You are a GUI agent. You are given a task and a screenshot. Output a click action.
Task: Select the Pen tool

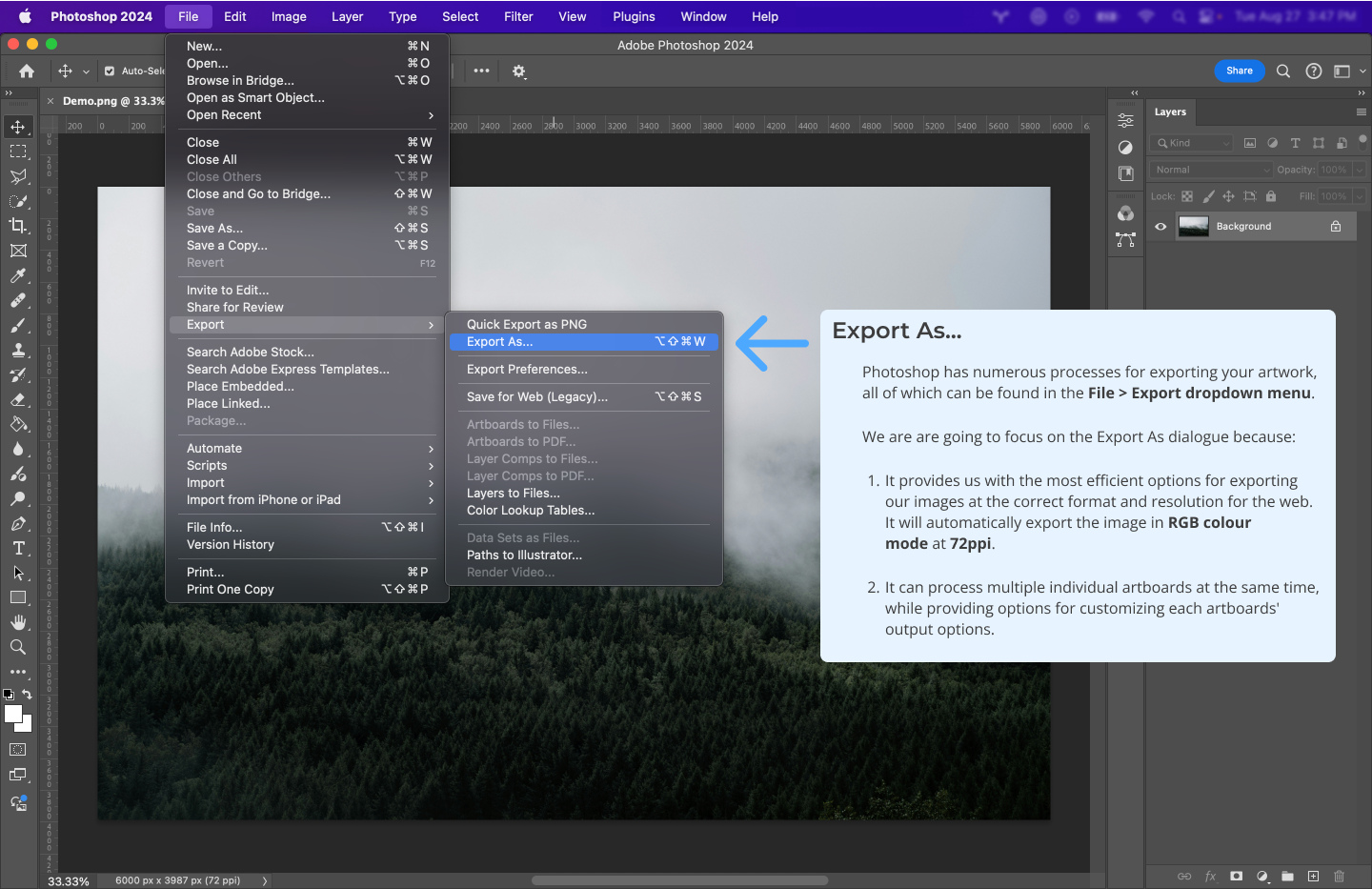[18, 523]
